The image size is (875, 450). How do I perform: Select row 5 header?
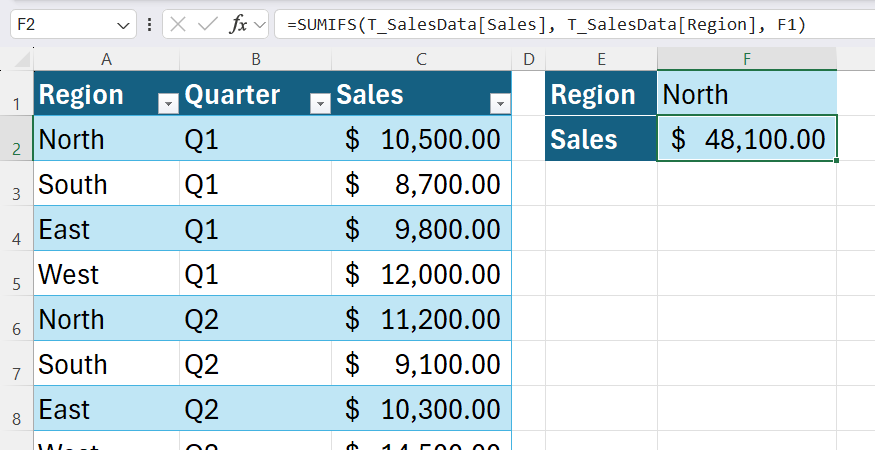pyautogui.click(x=17, y=274)
